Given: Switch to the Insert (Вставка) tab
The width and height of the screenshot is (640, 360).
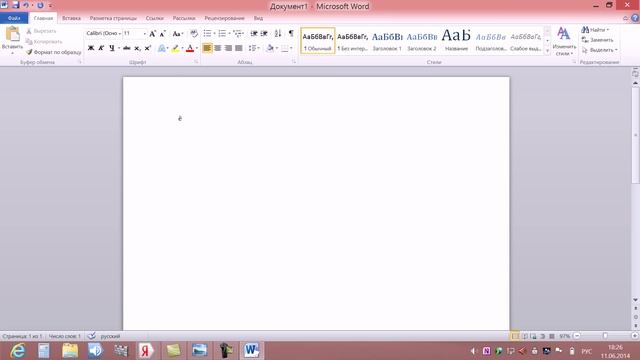Looking at the screenshot, I should pyautogui.click(x=71, y=18).
